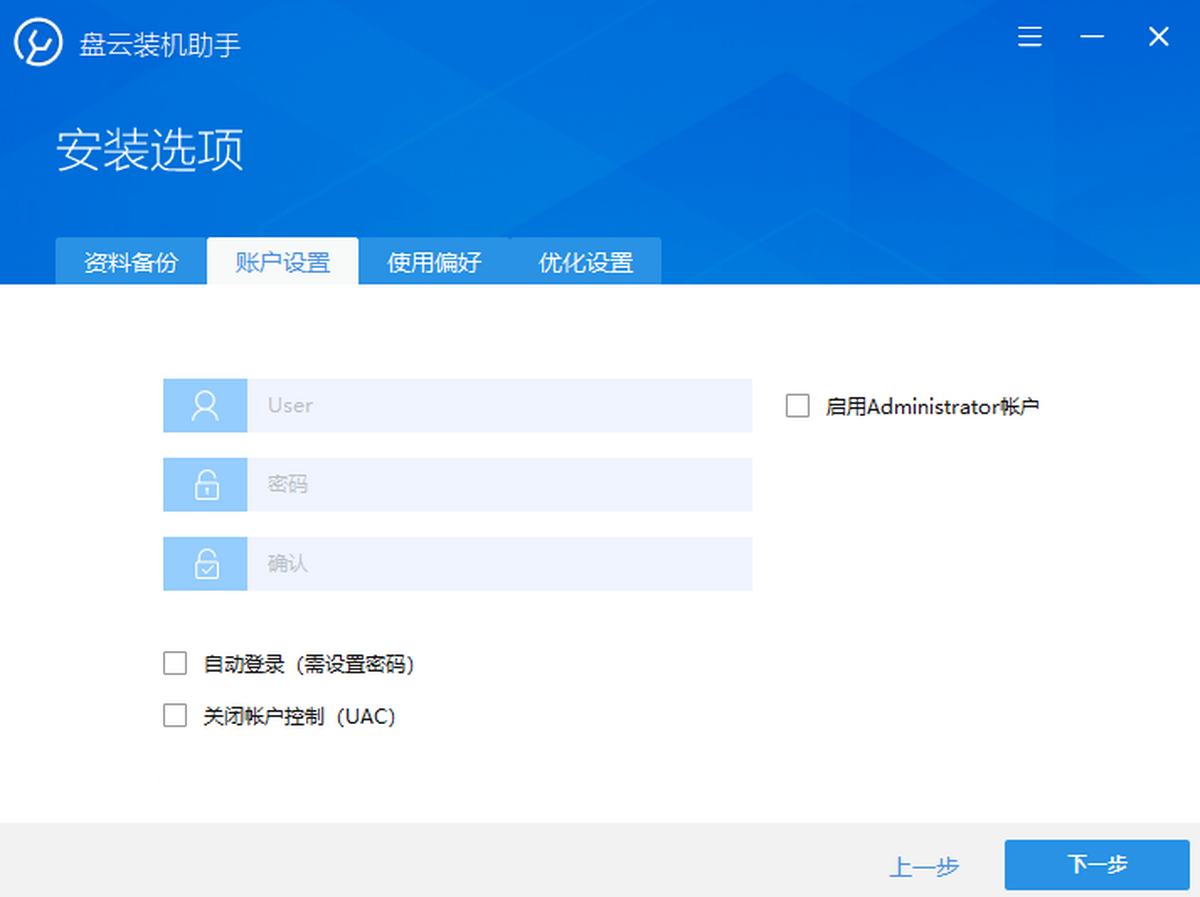Select the 账户设置 tab
Viewport: 1200px width, 897px height.
[282, 263]
